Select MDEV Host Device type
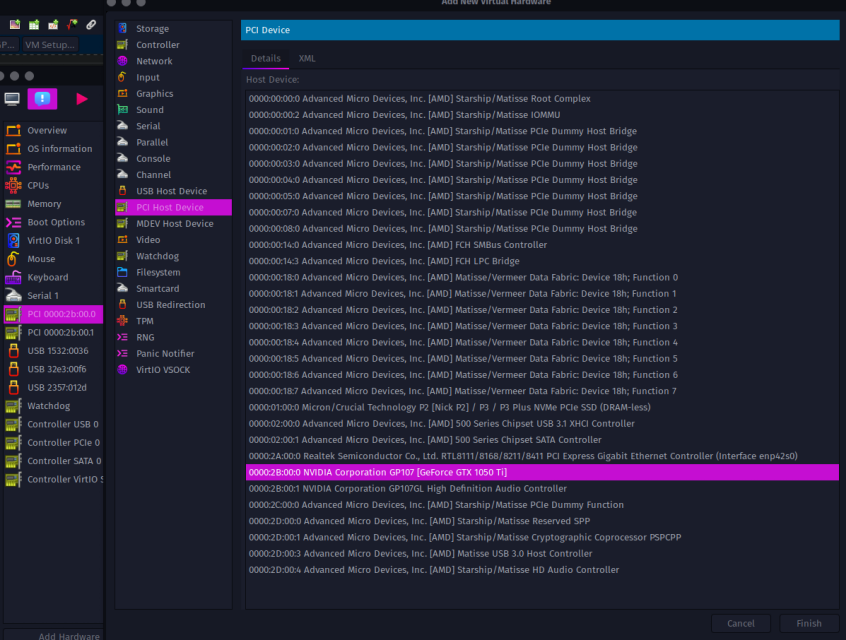 pos(173,223)
